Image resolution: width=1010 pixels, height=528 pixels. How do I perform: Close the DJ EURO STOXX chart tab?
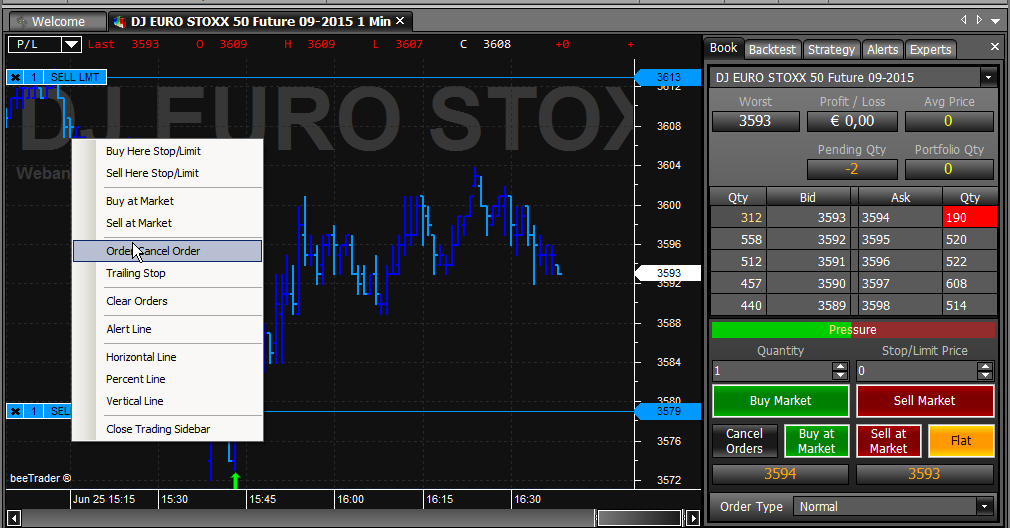[x=400, y=21]
